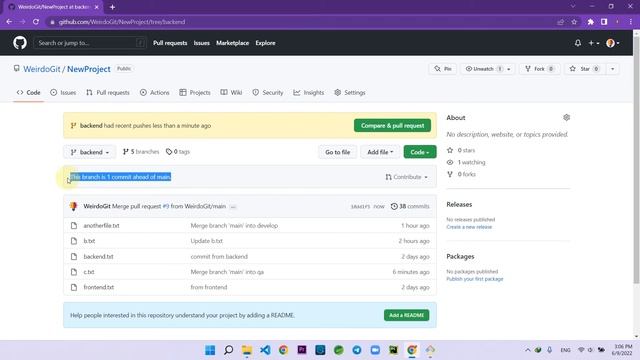Open the Security tab
The width and height of the screenshot is (640, 360).
click(268, 93)
